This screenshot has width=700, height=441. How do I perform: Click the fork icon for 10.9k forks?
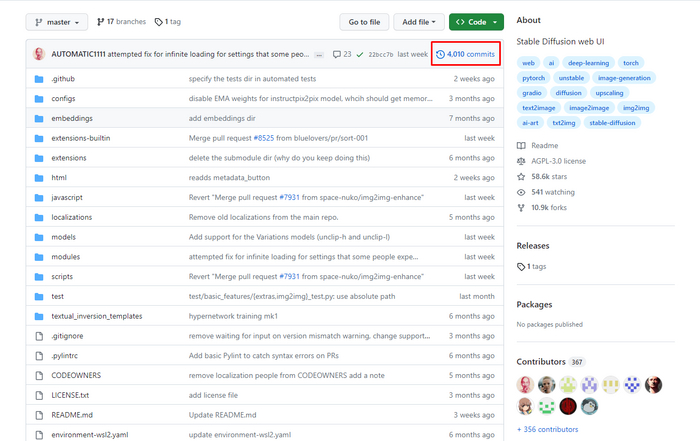click(521, 208)
